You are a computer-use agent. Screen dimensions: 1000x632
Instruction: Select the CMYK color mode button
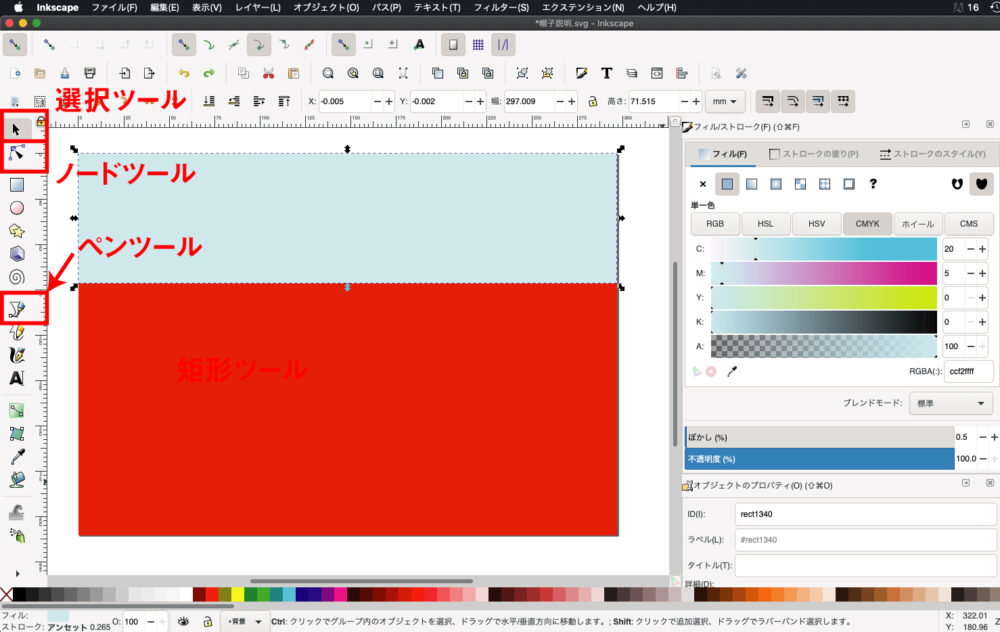[867, 224]
